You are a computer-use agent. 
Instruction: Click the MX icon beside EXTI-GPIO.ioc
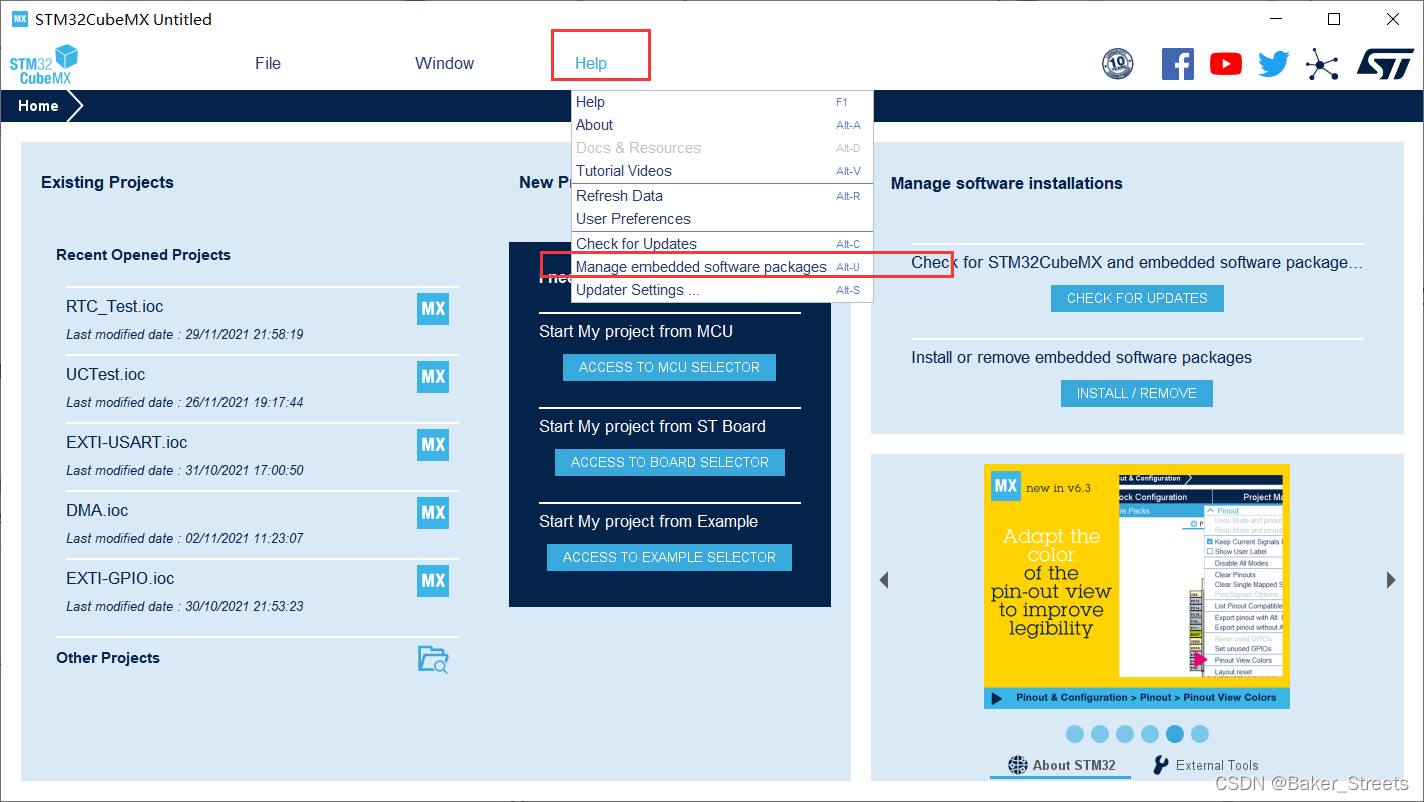433,581
